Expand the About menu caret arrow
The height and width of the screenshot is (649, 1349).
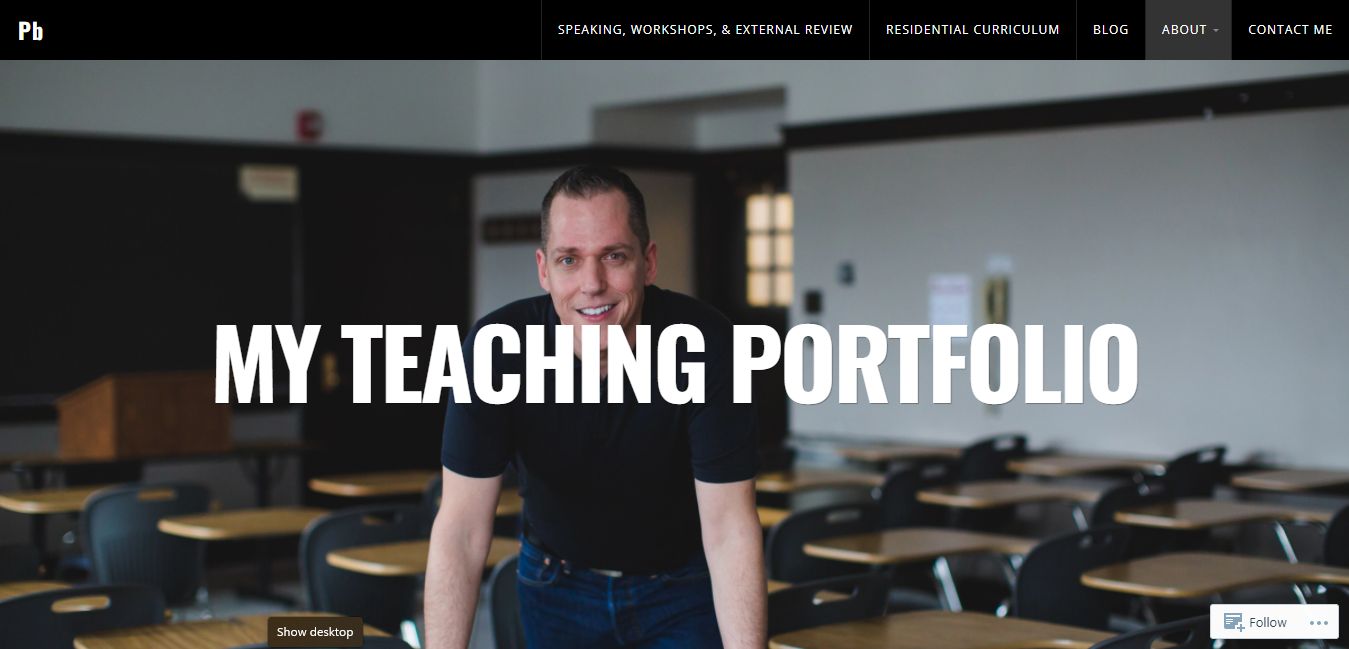click(1216, 30)
